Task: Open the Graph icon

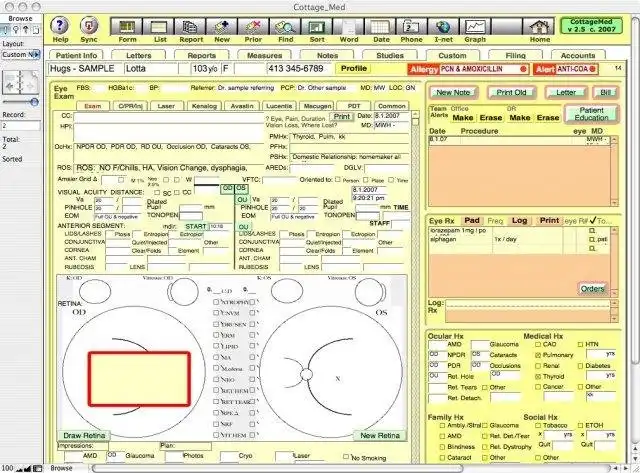Action: 475,27
